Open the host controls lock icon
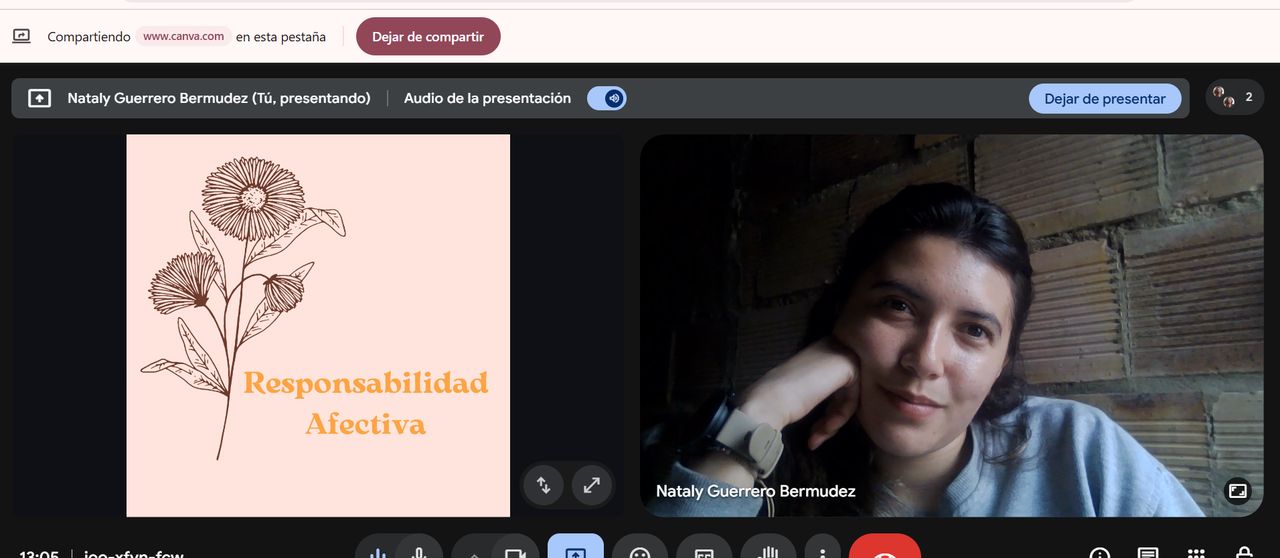 (1244, 552)
